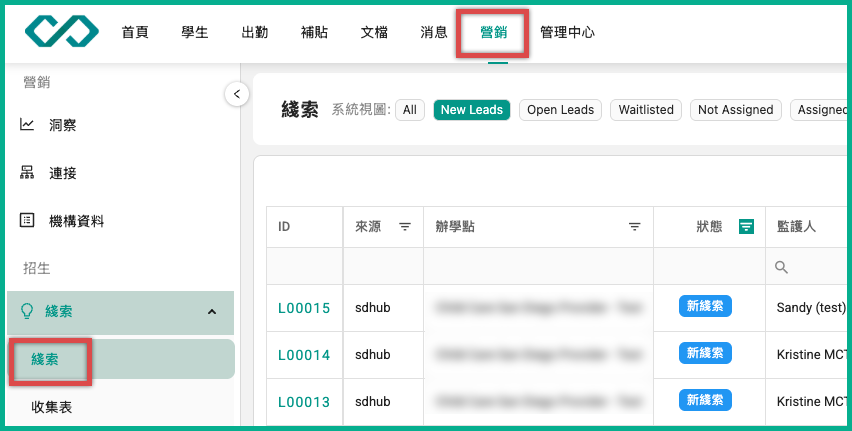Viewport: 852px width, 431px height.
Task: Click the Kristine guardian in row L00013
Action: (x=812, y=401)
